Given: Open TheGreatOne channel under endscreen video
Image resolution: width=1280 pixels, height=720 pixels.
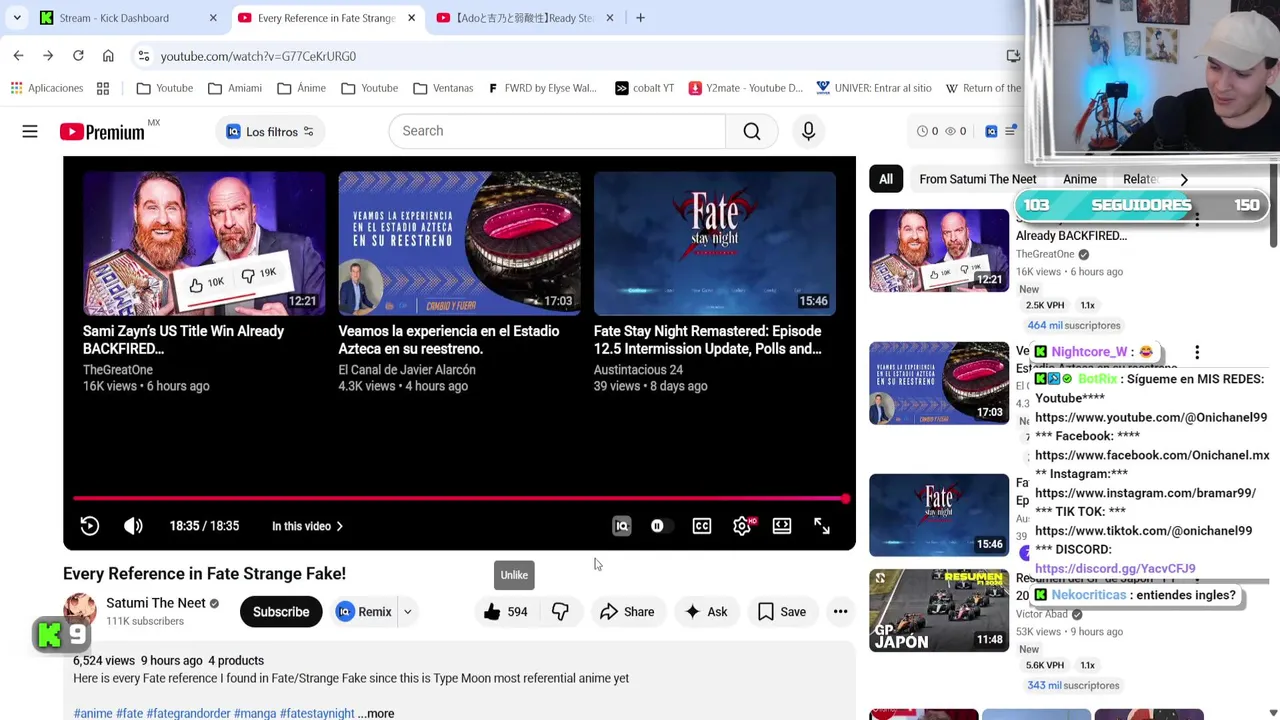Looking at the screenshot, I should pyautogui.click(x=118, y=370).
